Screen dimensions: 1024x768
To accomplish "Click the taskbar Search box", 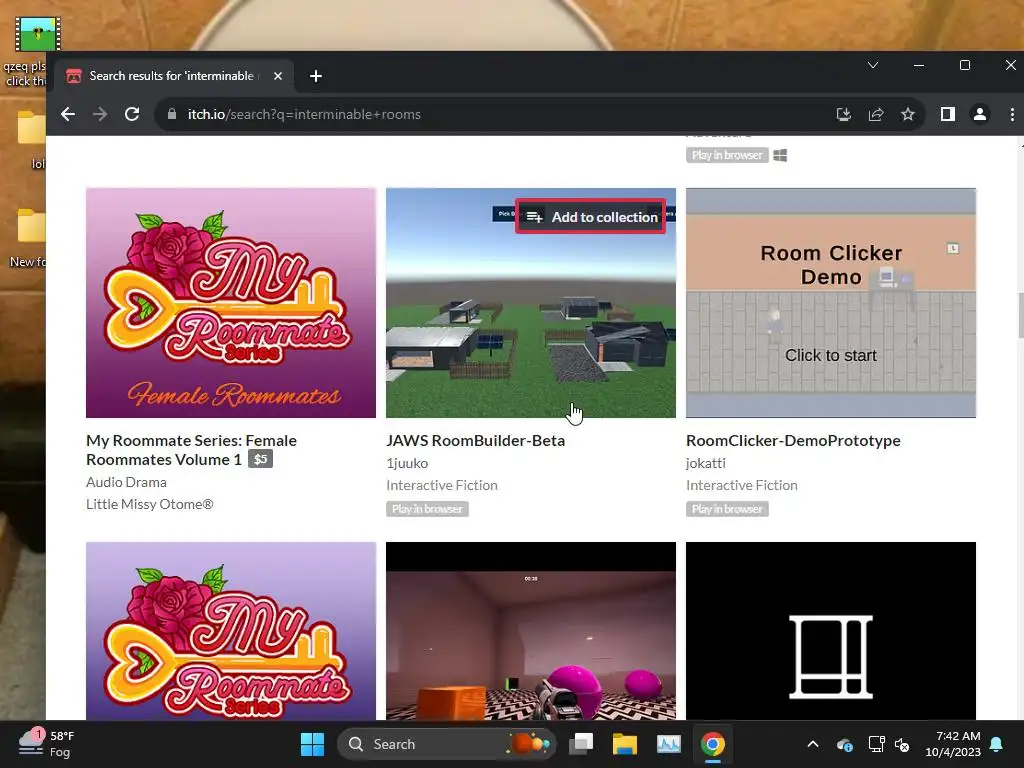I will (446, 744).
